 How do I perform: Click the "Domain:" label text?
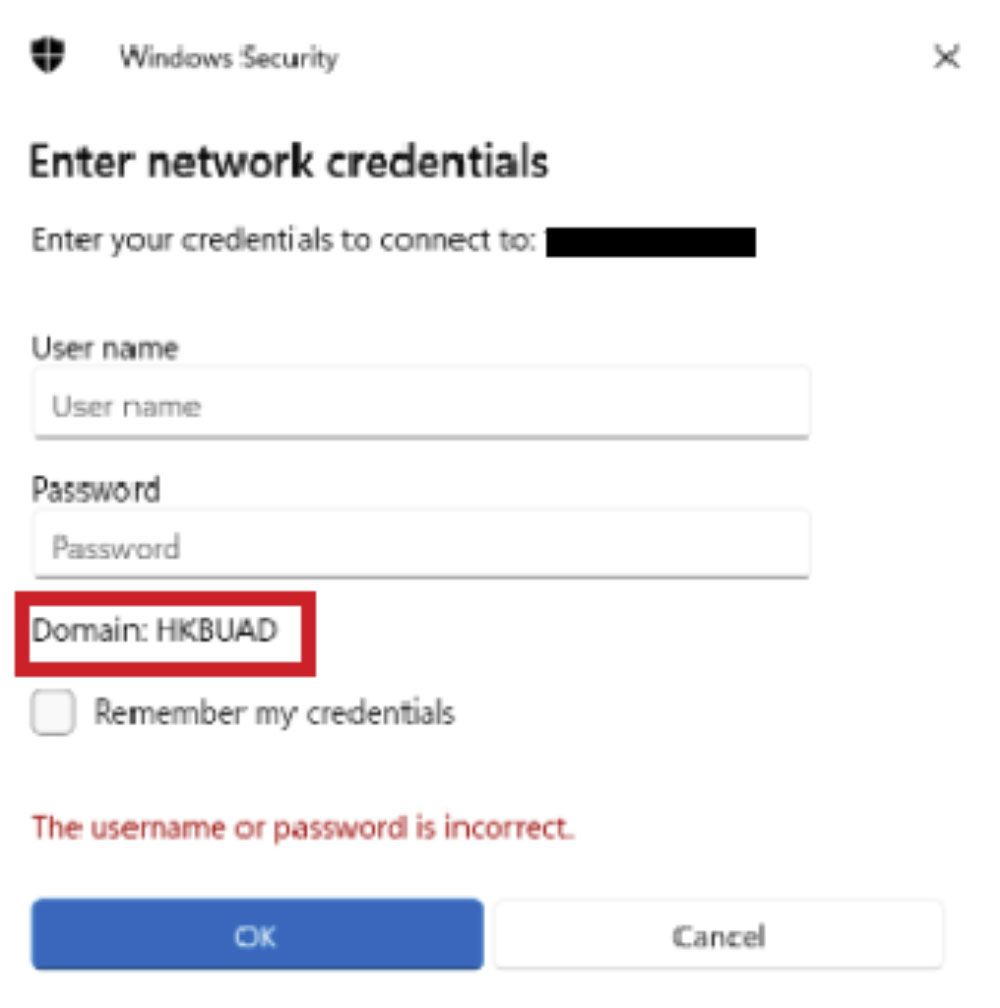pos(89,631)
